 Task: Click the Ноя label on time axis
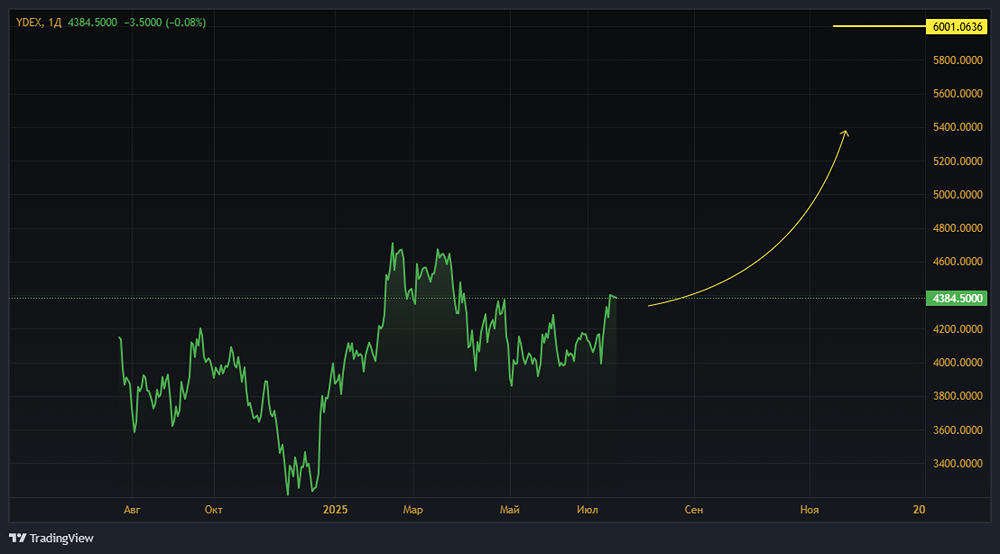click(x=809, y=510)
